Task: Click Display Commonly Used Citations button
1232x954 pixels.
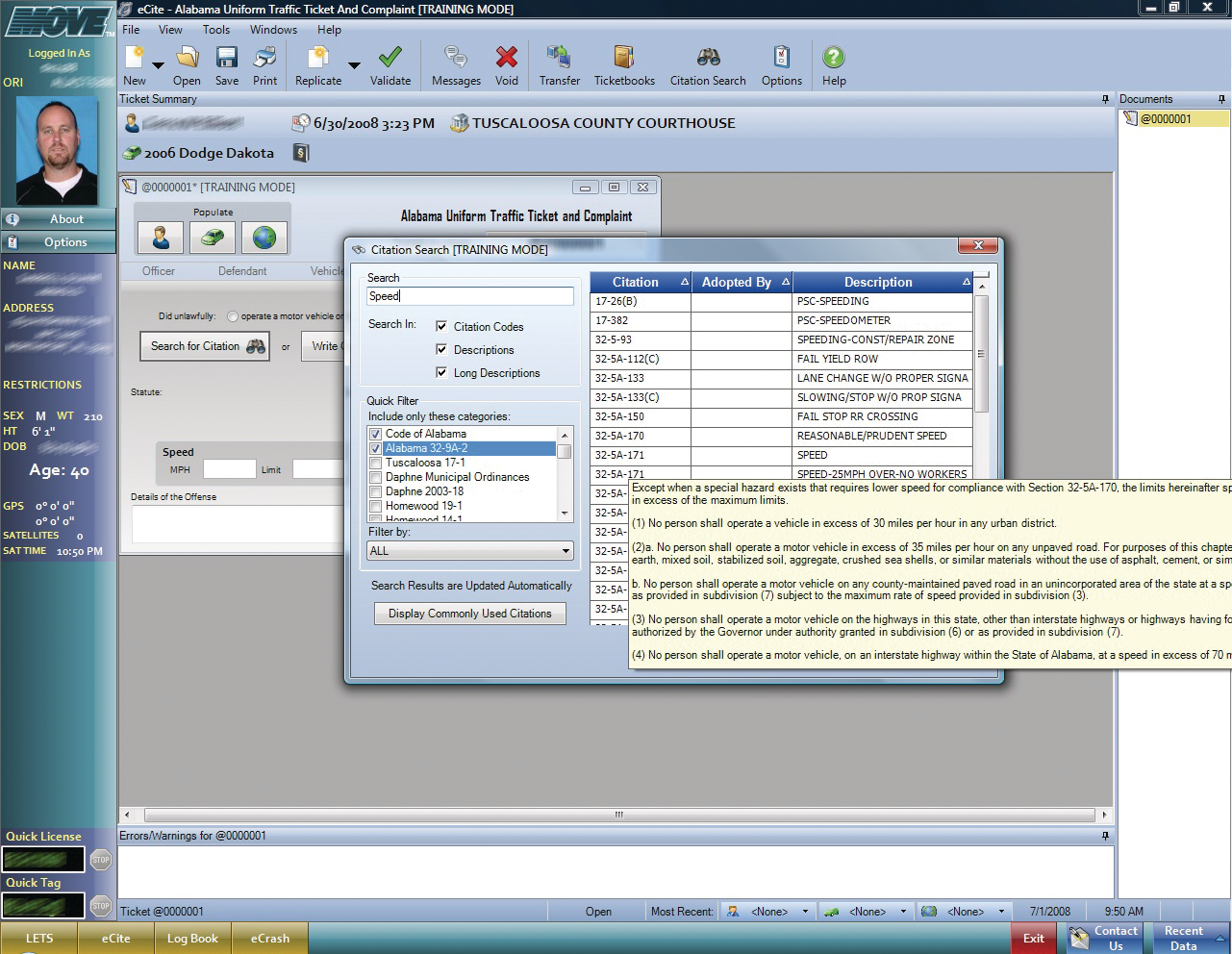Action: (469, 614)
